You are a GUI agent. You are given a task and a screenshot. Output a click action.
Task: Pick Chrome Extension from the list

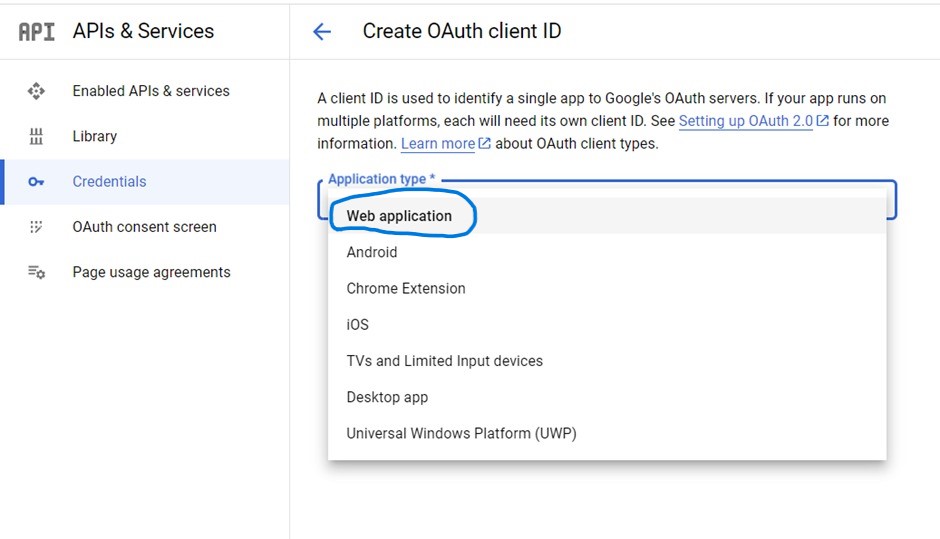(x=406, y=288)
